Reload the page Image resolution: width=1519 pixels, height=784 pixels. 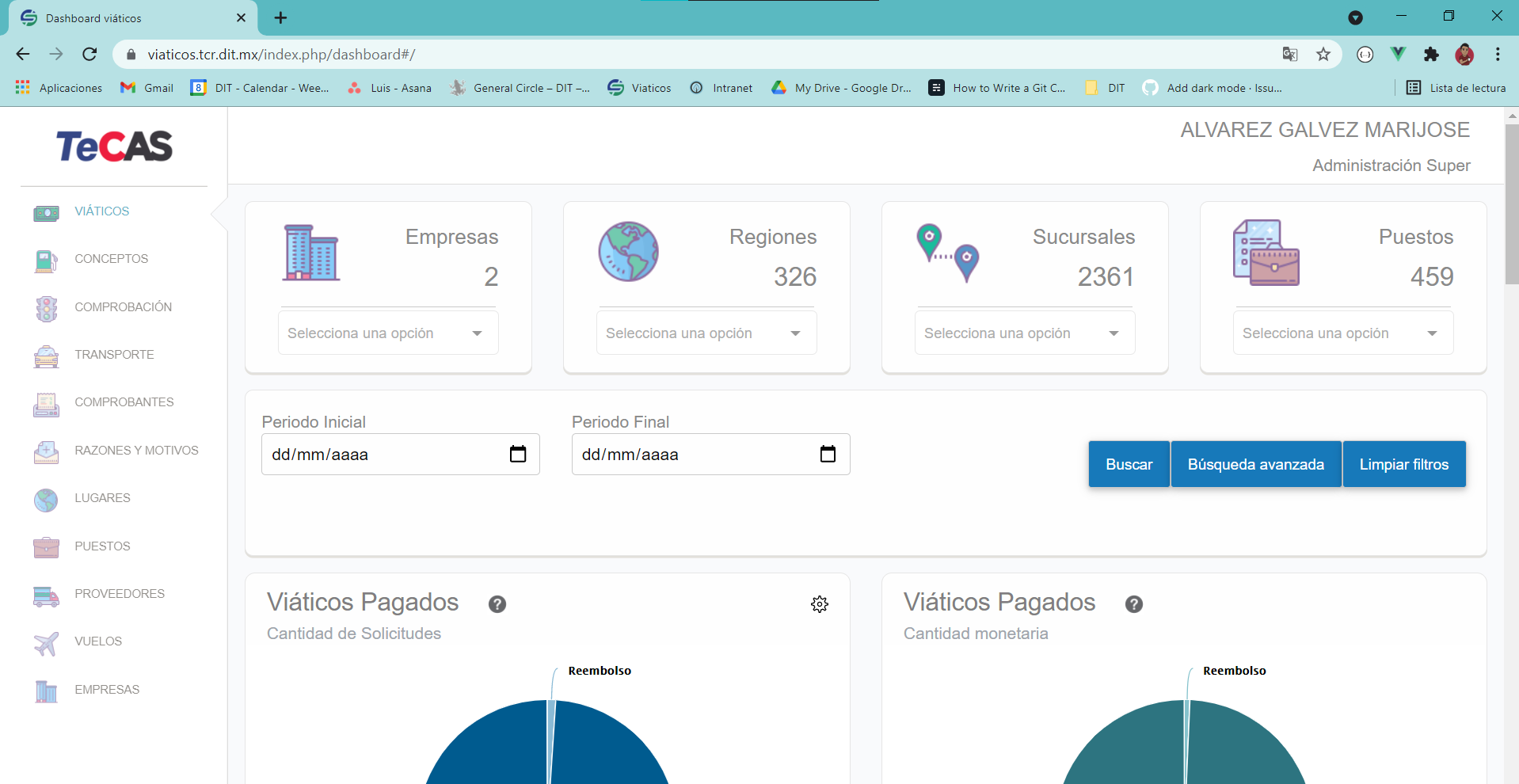[x=89, y=55]
